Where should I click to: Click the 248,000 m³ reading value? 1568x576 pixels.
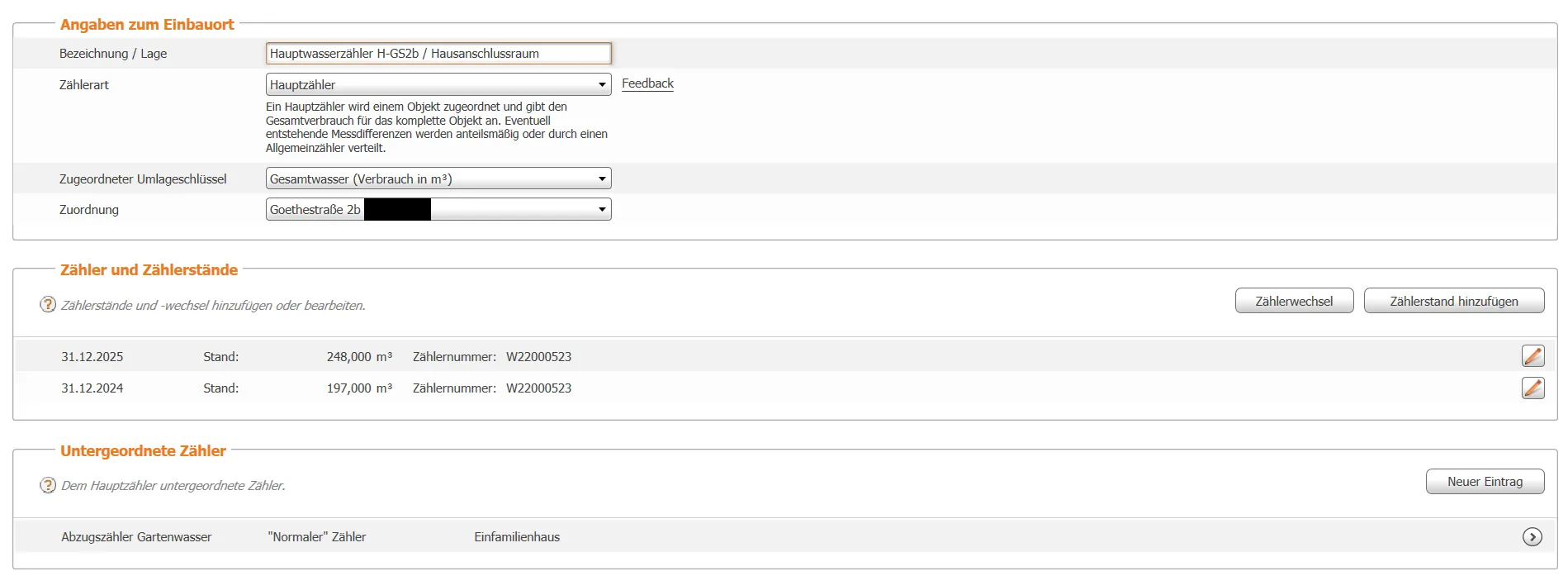358,357
